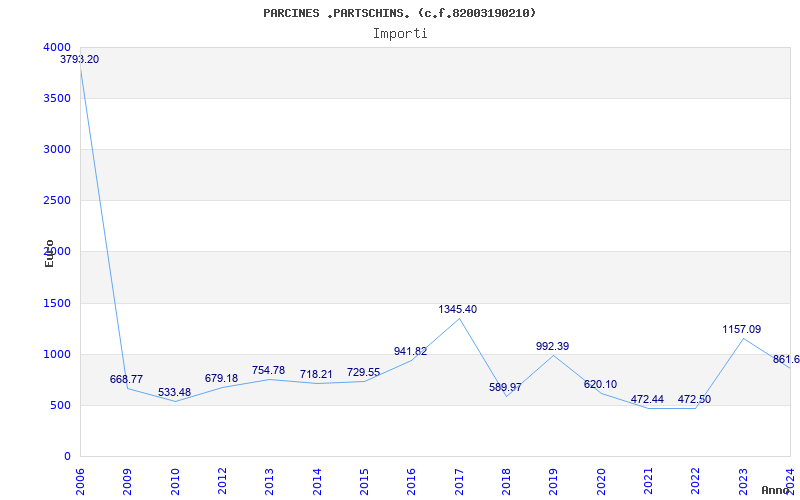
Task: Select the 1157.09 data label
Action: (x=742, y=330)
